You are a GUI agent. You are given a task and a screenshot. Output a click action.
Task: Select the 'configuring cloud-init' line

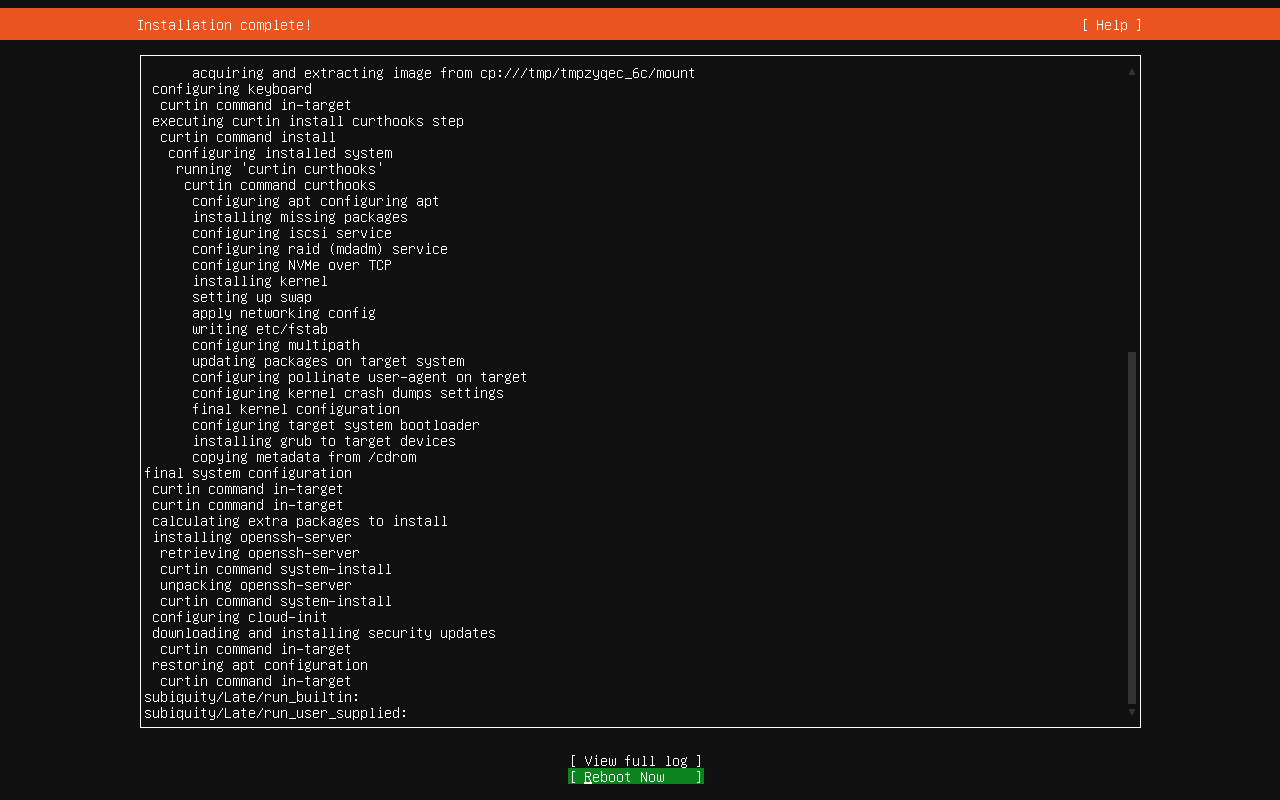coord(240,617)
